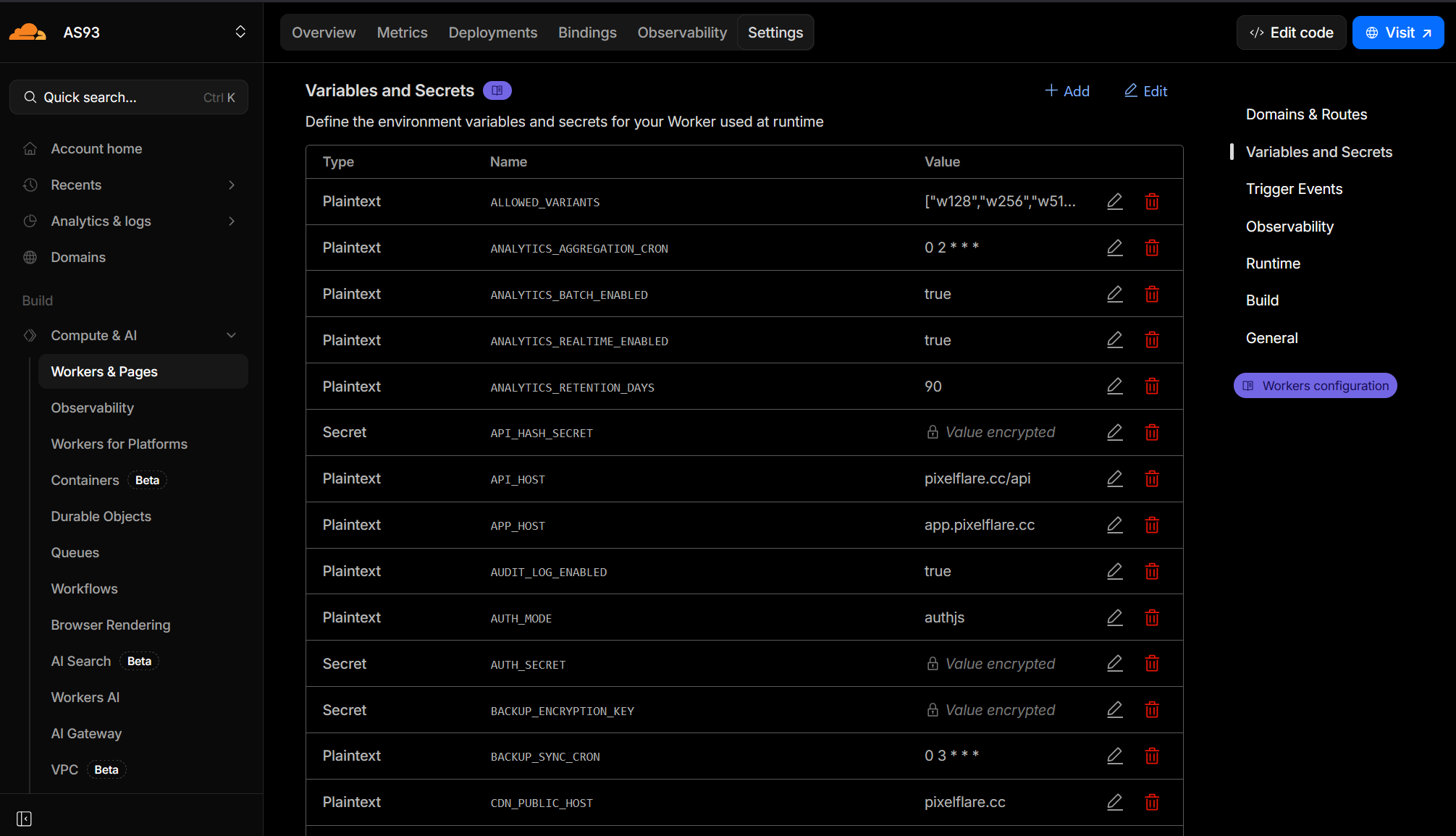Jump to Trigger Events section
Viewport: 1456px width, 836px height.
pos(1294,189)
